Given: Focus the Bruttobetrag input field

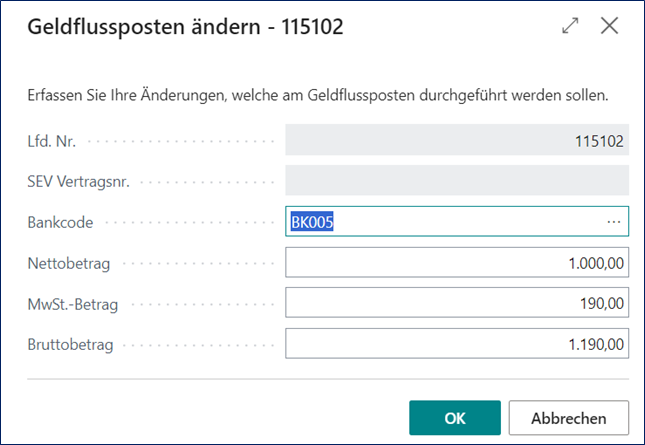Looking at the screenshot, I should pyautogui.click(x=457, y=345).
